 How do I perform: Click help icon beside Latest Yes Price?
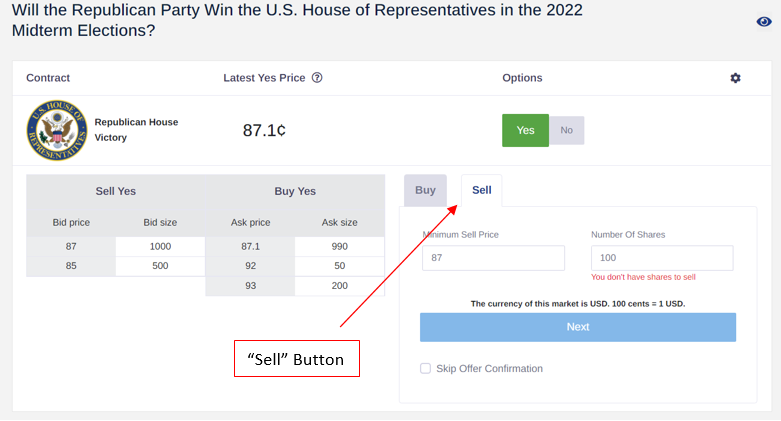pos(317,78)
